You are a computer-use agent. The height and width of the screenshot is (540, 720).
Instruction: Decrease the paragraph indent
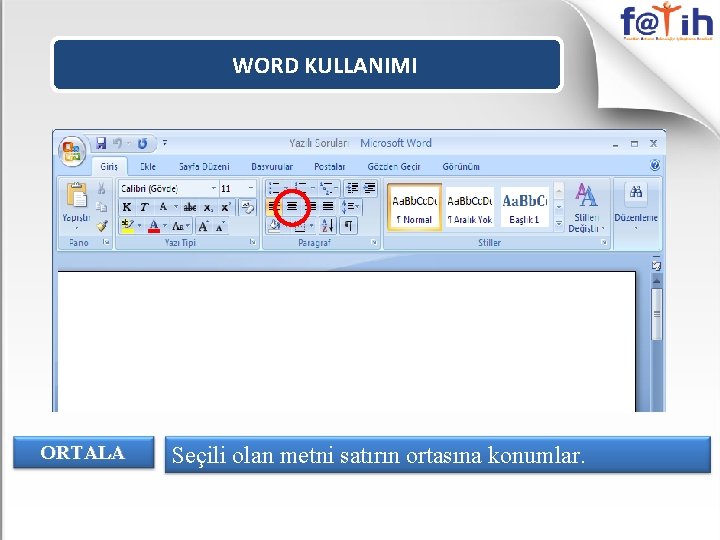tap(352, 188)
